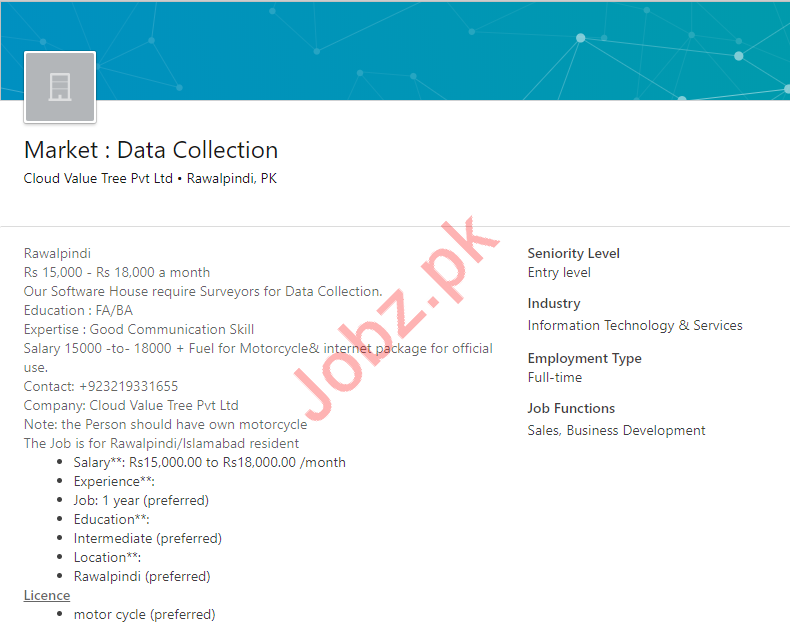Viewport: 790px width, 640px height.
Task: Open Cloud Value Tree Pvt Ltd header link
Action: [x=98, y=179]
